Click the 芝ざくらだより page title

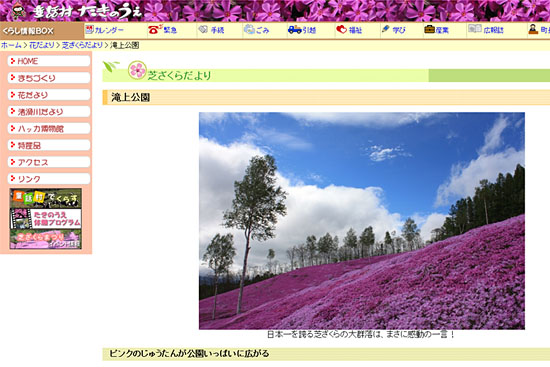[179, 75]
